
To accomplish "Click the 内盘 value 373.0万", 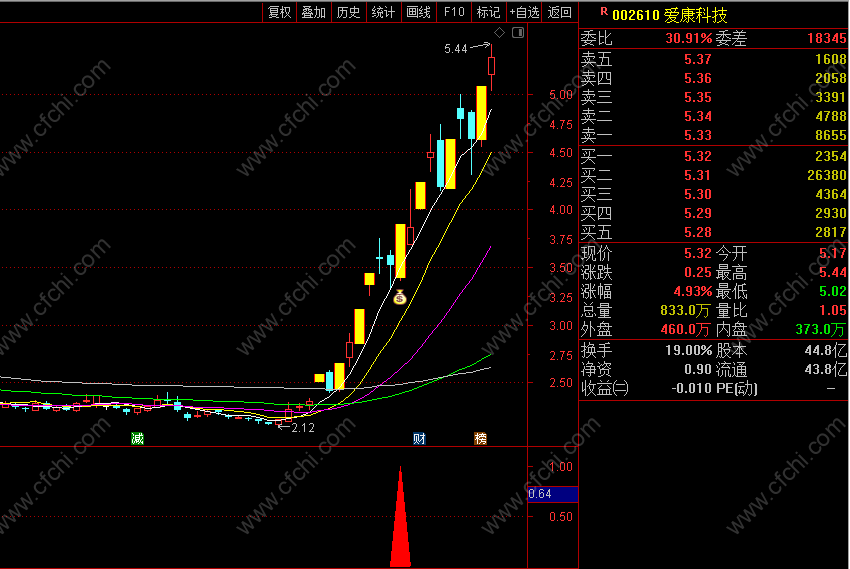I will coord(820,329).
